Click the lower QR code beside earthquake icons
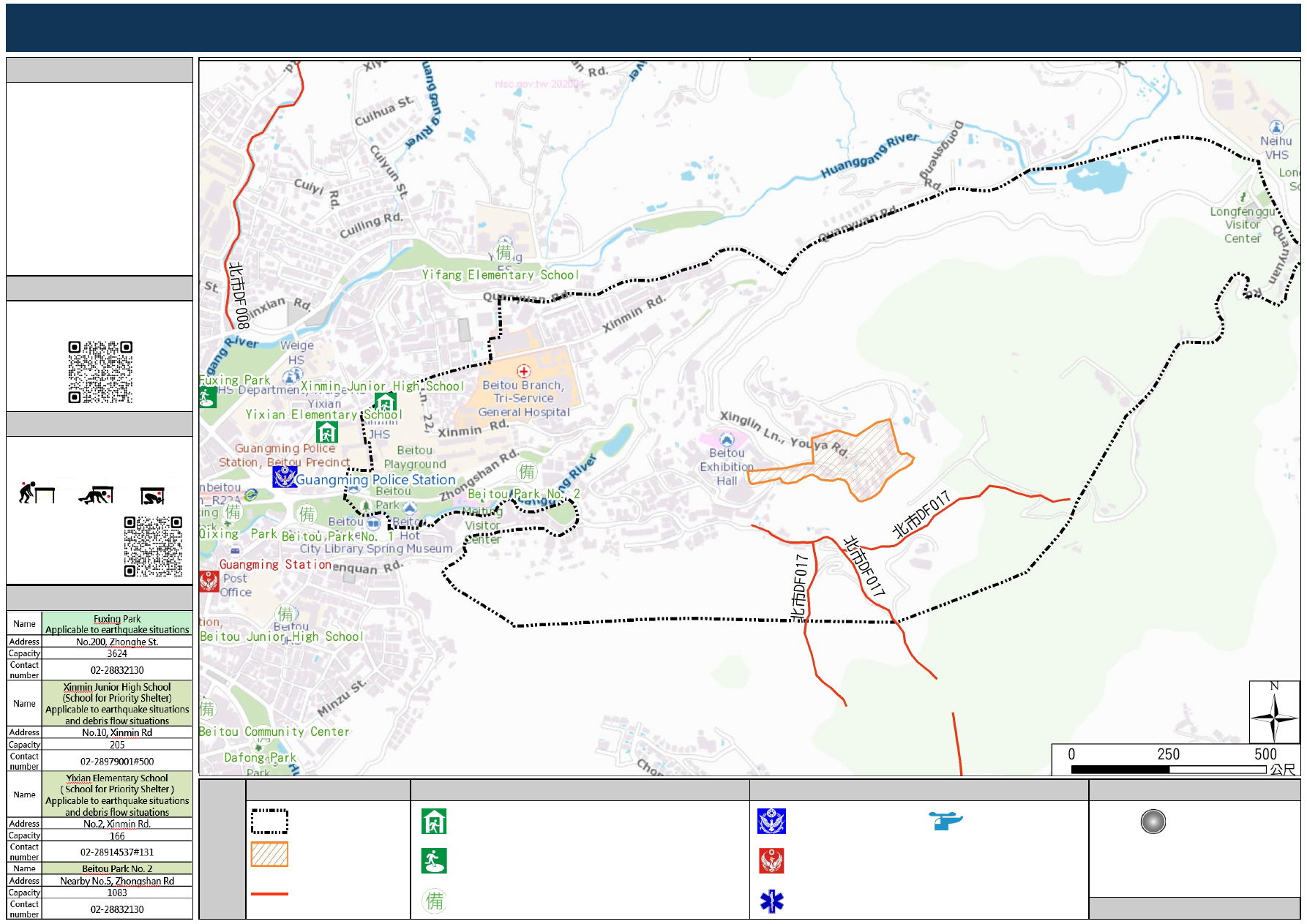 click(x=153, y=546)
